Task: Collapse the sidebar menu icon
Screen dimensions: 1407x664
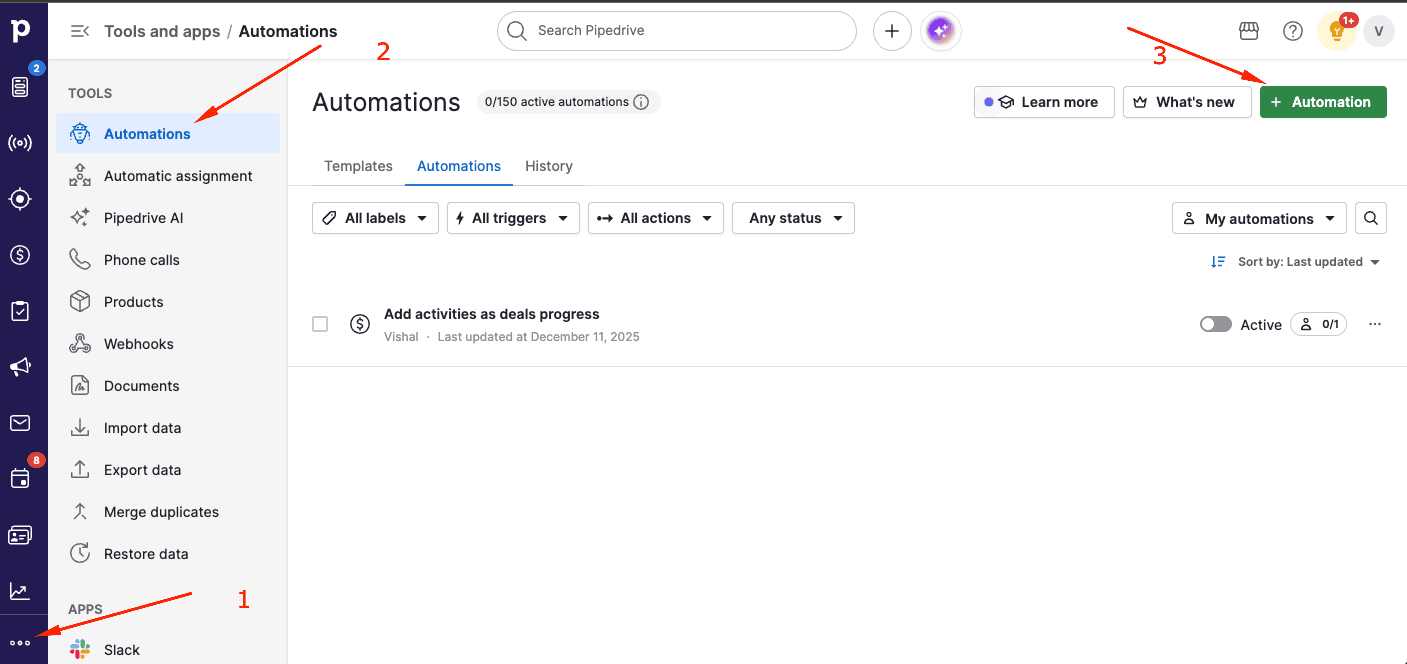Action: [x=80, y=31]
